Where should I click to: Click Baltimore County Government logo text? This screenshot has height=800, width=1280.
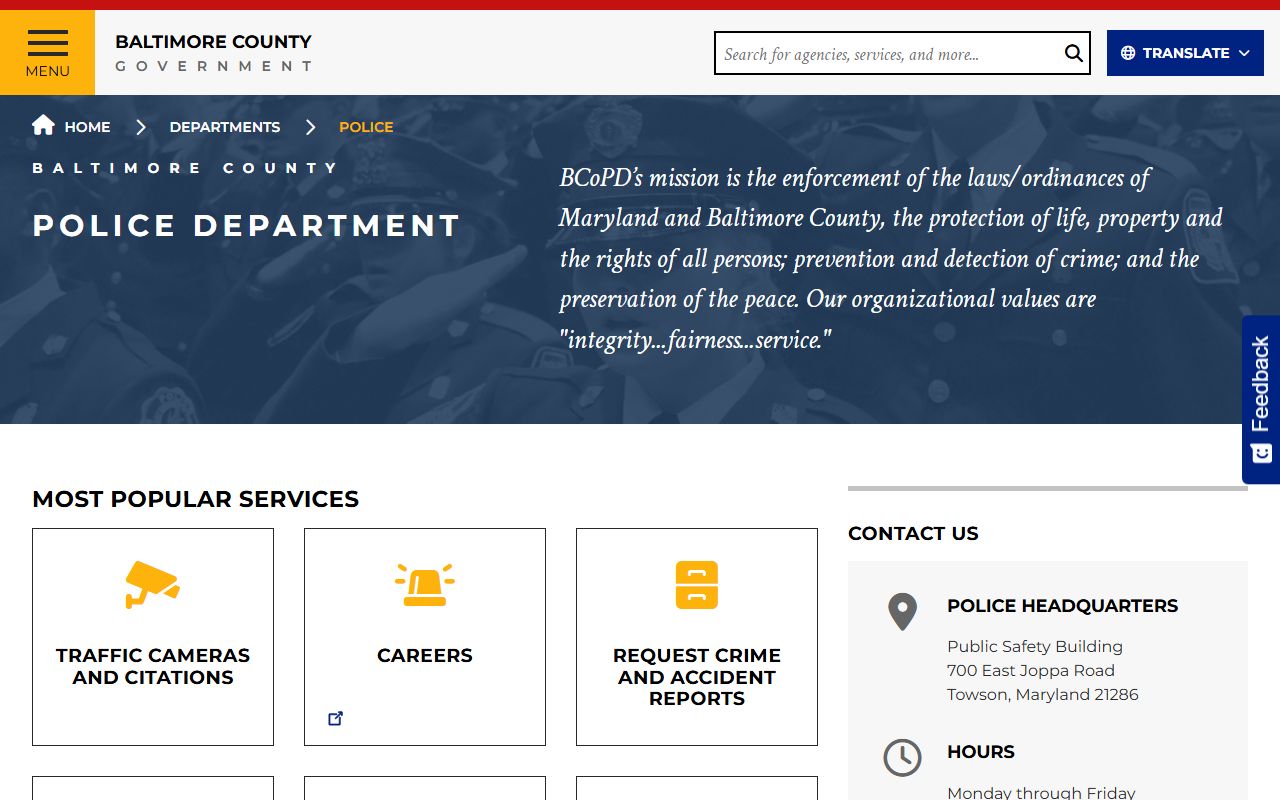tap(213, 53)
